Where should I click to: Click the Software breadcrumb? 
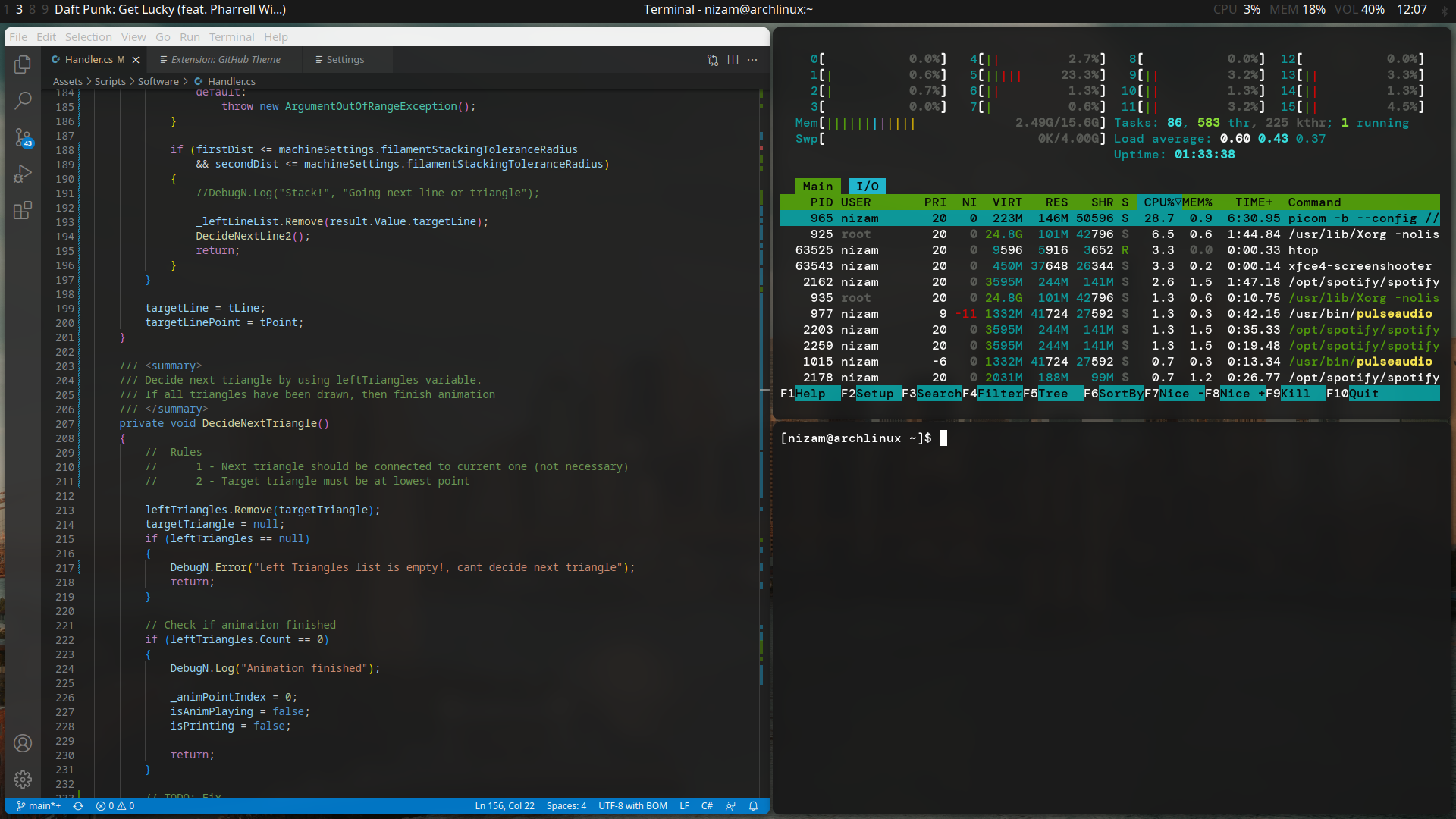tap(158, 81)
